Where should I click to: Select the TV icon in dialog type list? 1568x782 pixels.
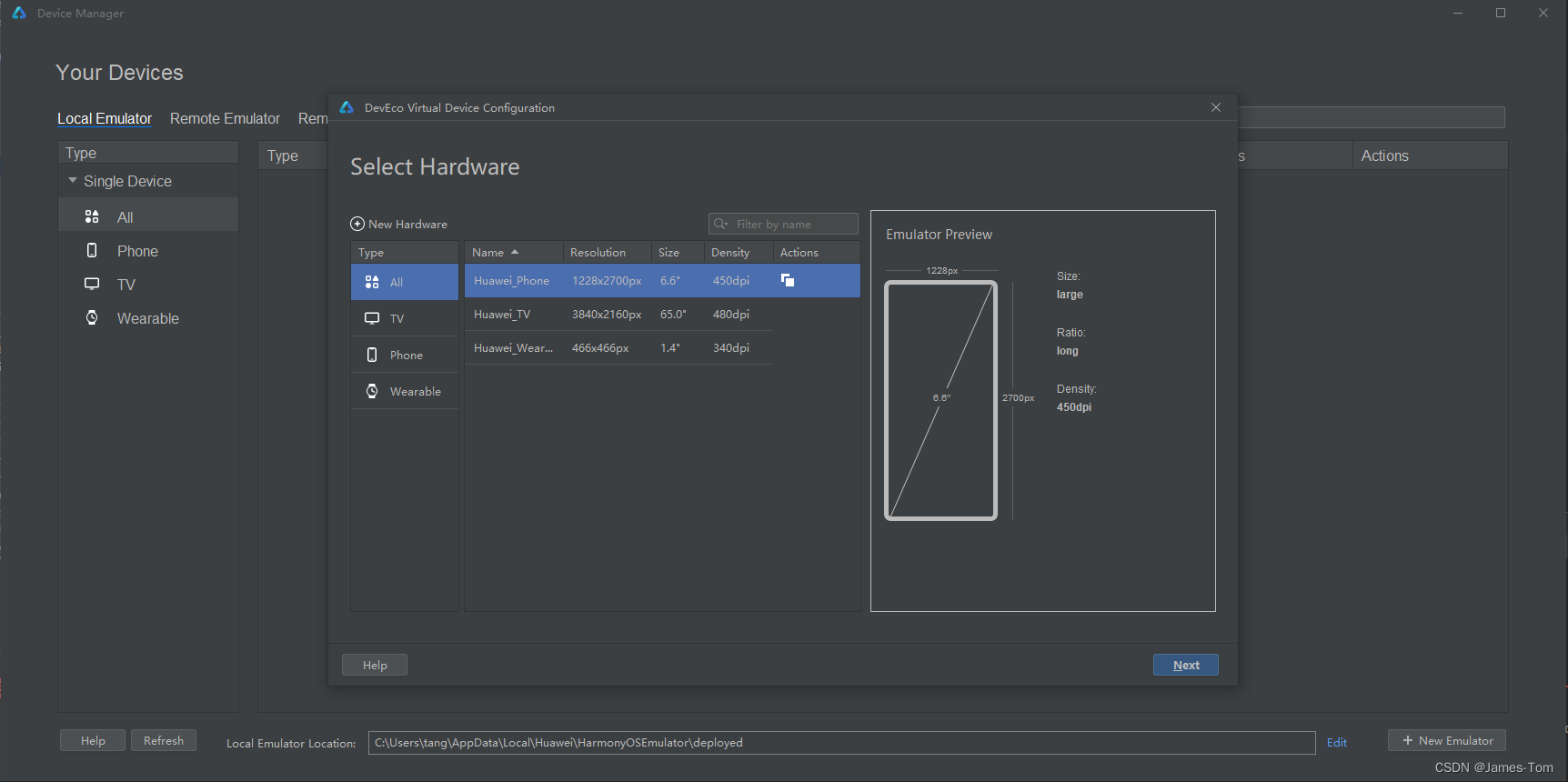(372, 318)
